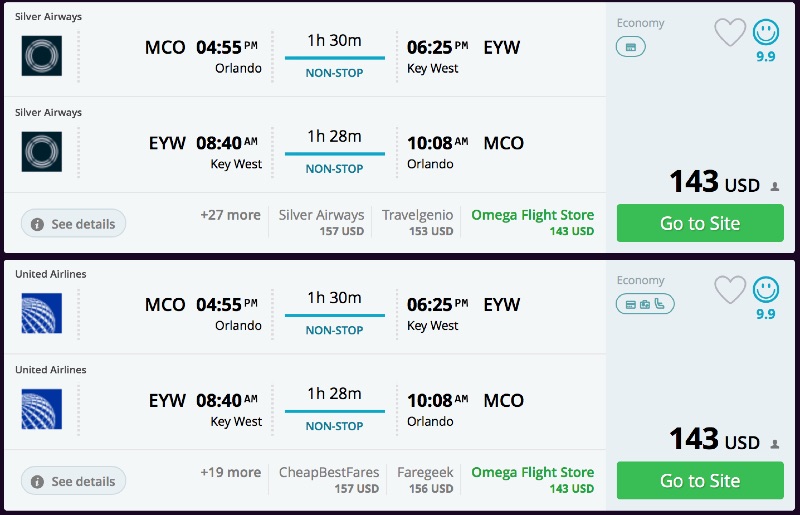Click United Airlines logo on MCO to EYW leg
800x515 pixels.
pyautogui.click(x=42, y=313)
